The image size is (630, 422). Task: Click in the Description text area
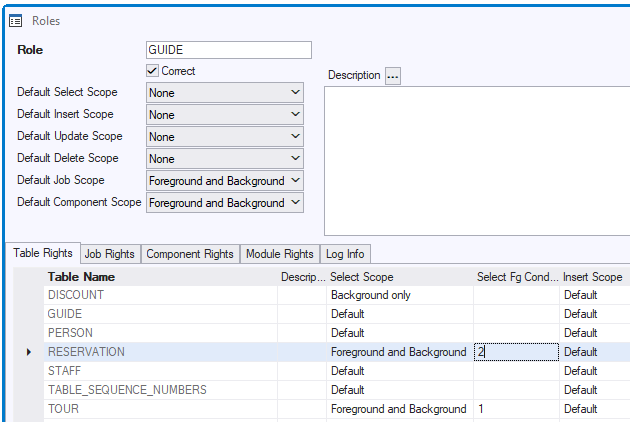coord(476,160)
